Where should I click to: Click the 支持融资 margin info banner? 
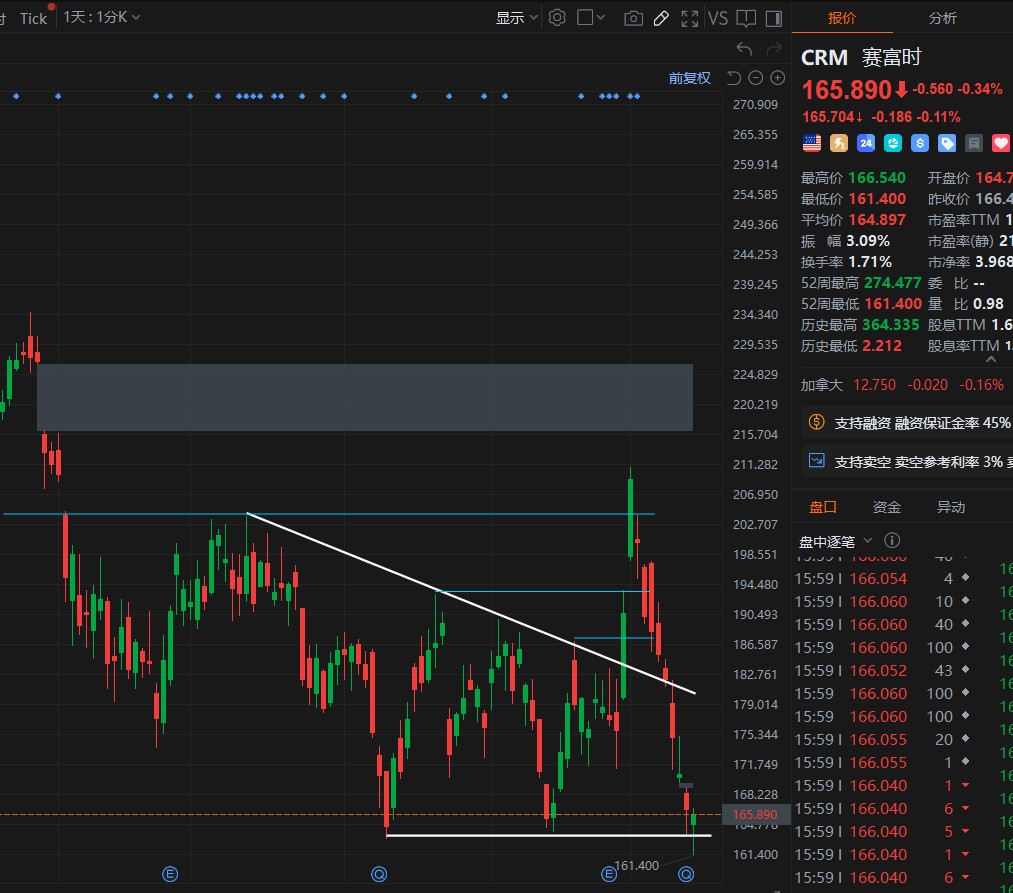pyautogui.click(x=907, y=423)
